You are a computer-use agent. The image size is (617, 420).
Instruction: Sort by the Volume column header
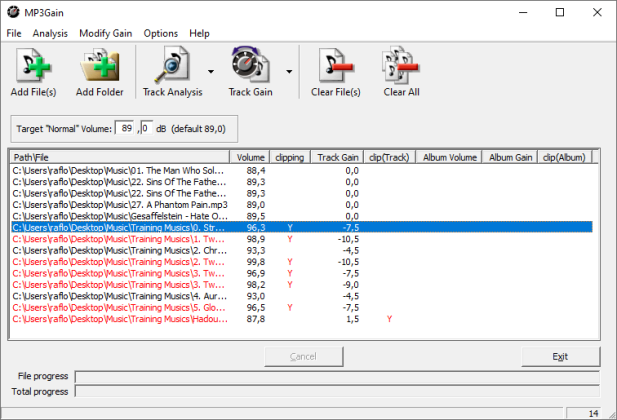(x=250, y=157)
